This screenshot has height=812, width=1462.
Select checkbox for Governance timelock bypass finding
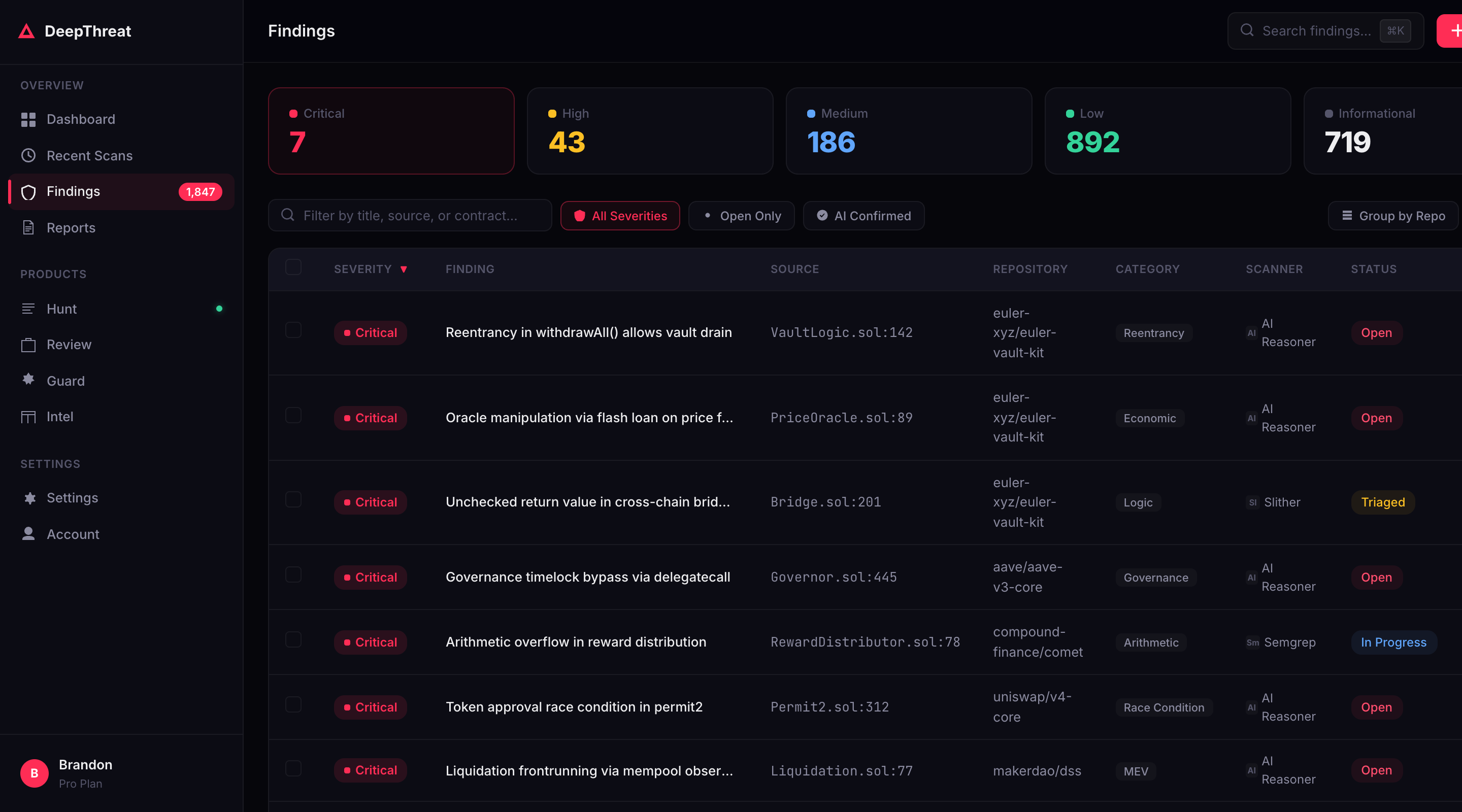click(293, 575)
